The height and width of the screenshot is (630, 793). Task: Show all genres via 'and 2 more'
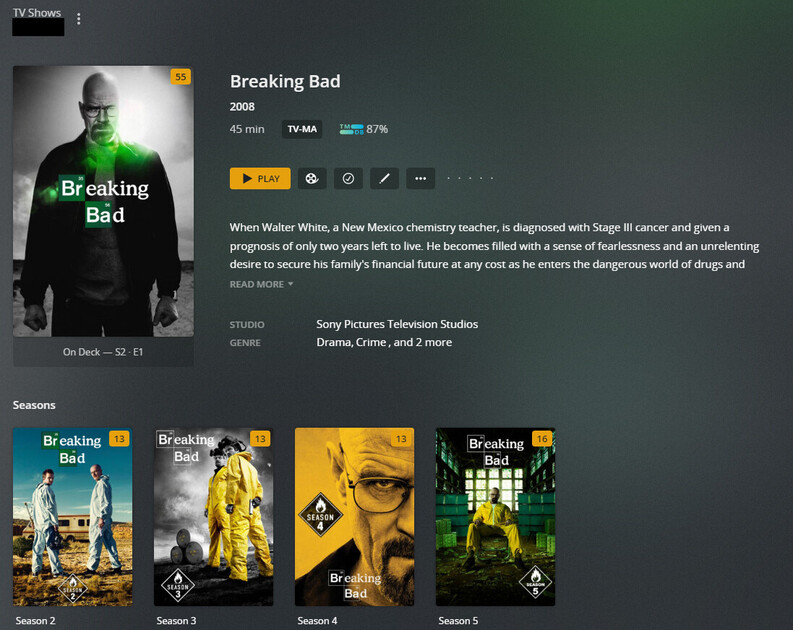pyautogui.click(x=423, y=342)
